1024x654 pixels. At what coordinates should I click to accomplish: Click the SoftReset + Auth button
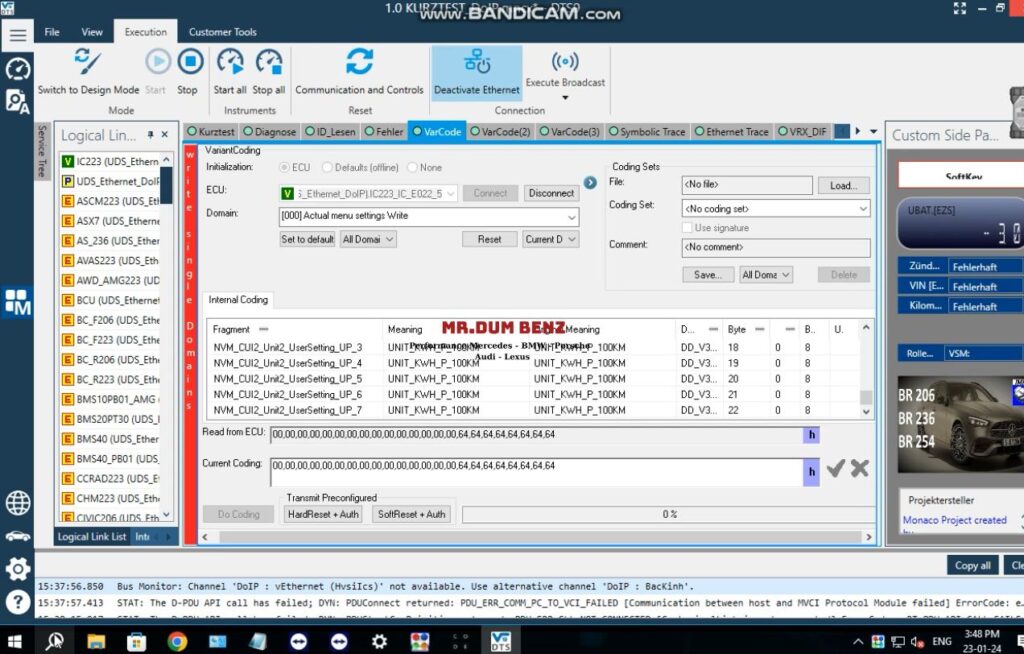click(411, 513)
